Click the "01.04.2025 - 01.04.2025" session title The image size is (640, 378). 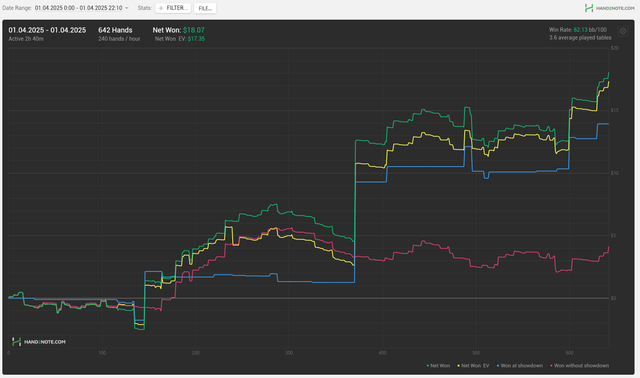pyautogui.click(x=47, y=30)
